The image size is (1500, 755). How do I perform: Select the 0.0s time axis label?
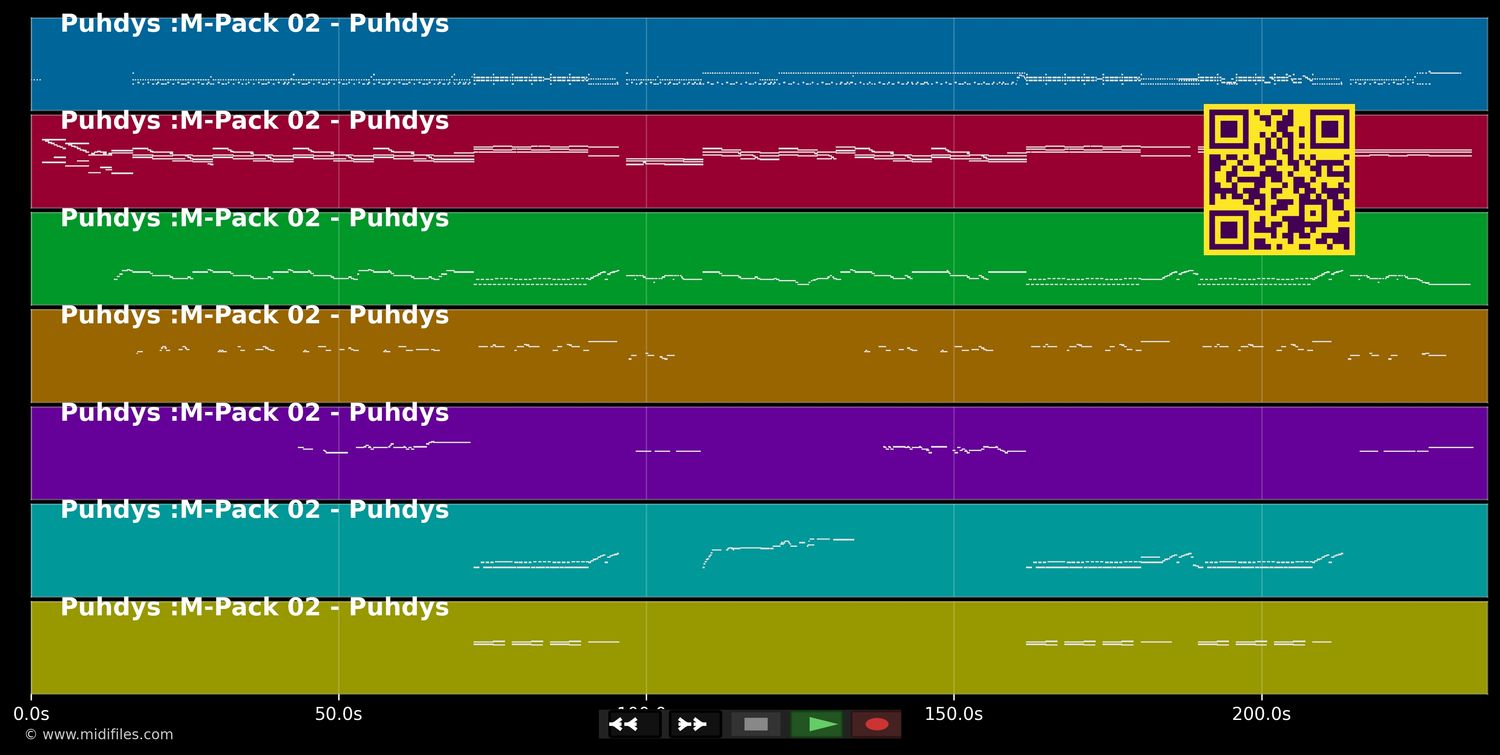click(x=31, y=714)
